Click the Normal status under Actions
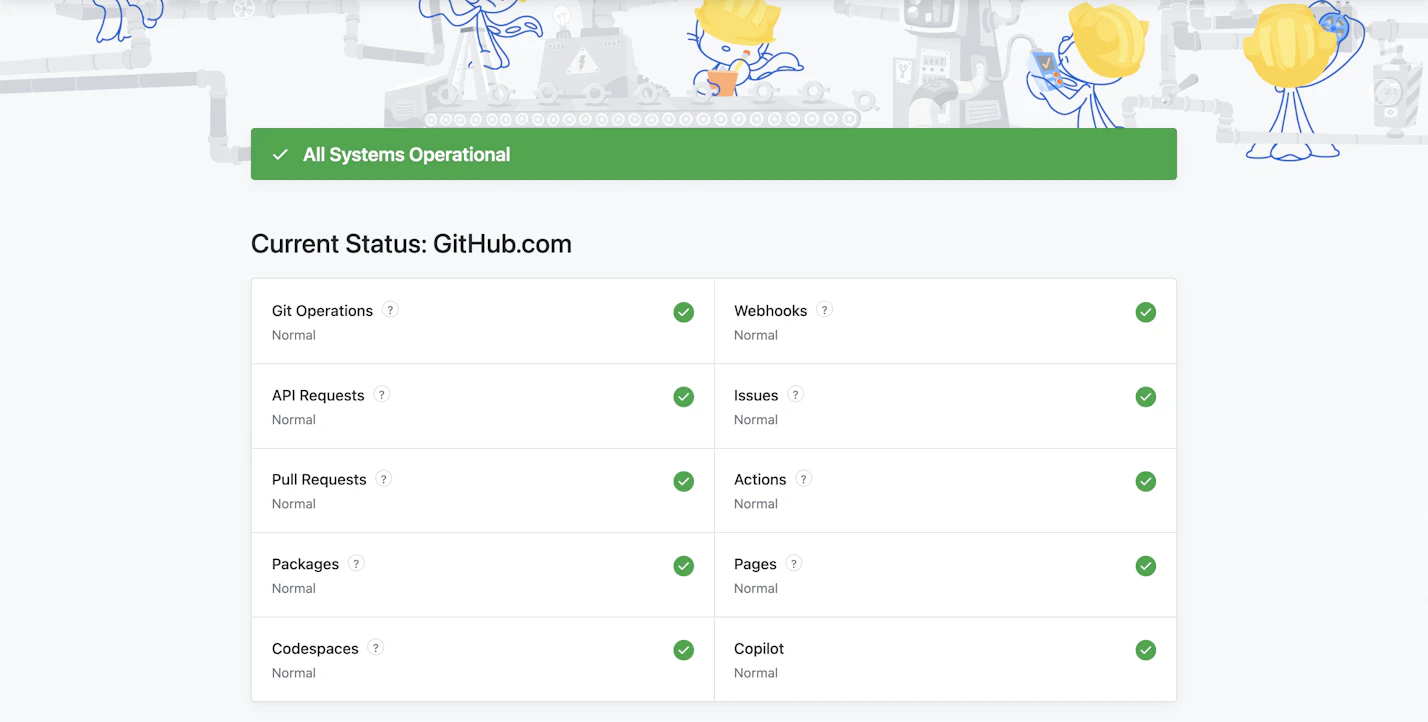This screenshot has width=1428, height=722. point(756,504)
